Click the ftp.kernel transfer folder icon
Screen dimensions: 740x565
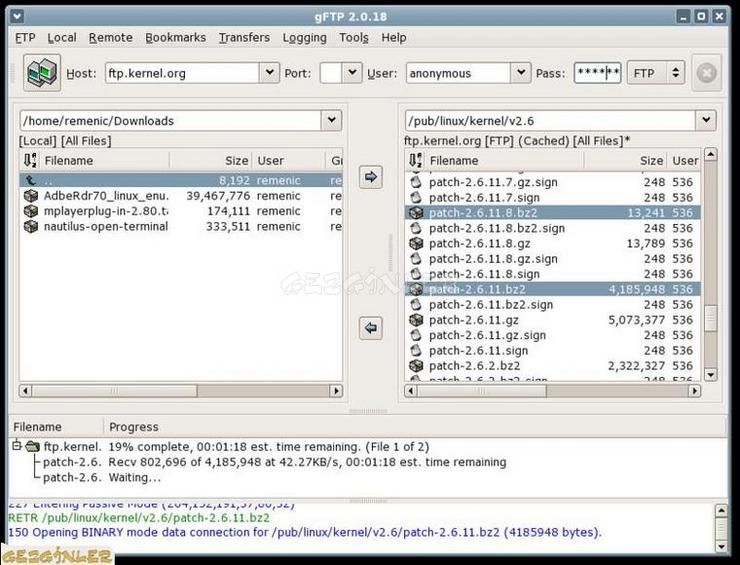(32, 446)
